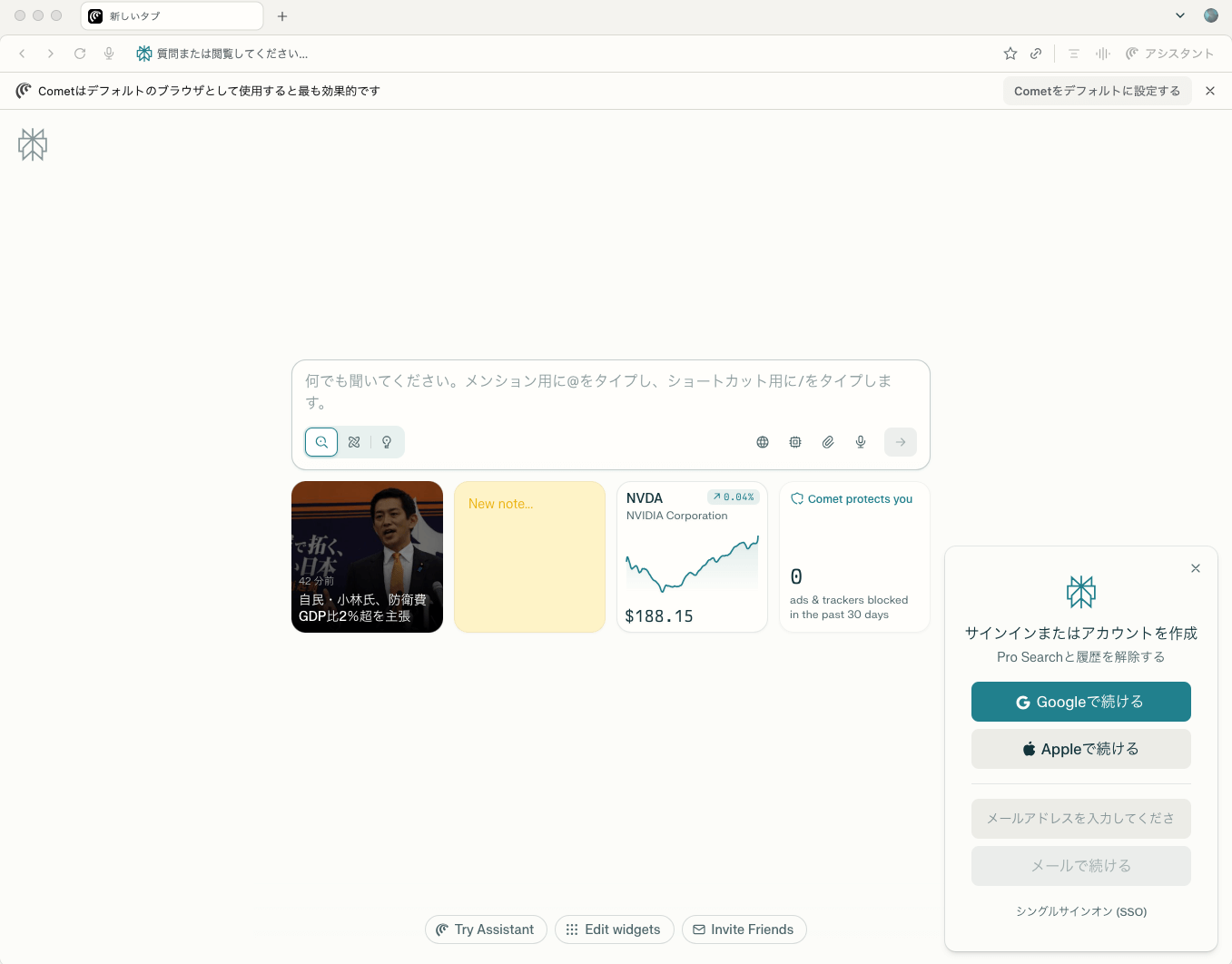Viewport: 1232px width, 964px height.
Task: Open the reading list lines icon
Action: tap(1074, 54)
